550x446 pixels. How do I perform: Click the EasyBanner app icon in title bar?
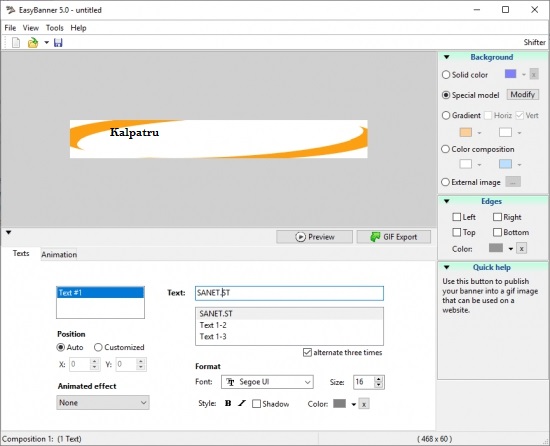click(10, 10)
